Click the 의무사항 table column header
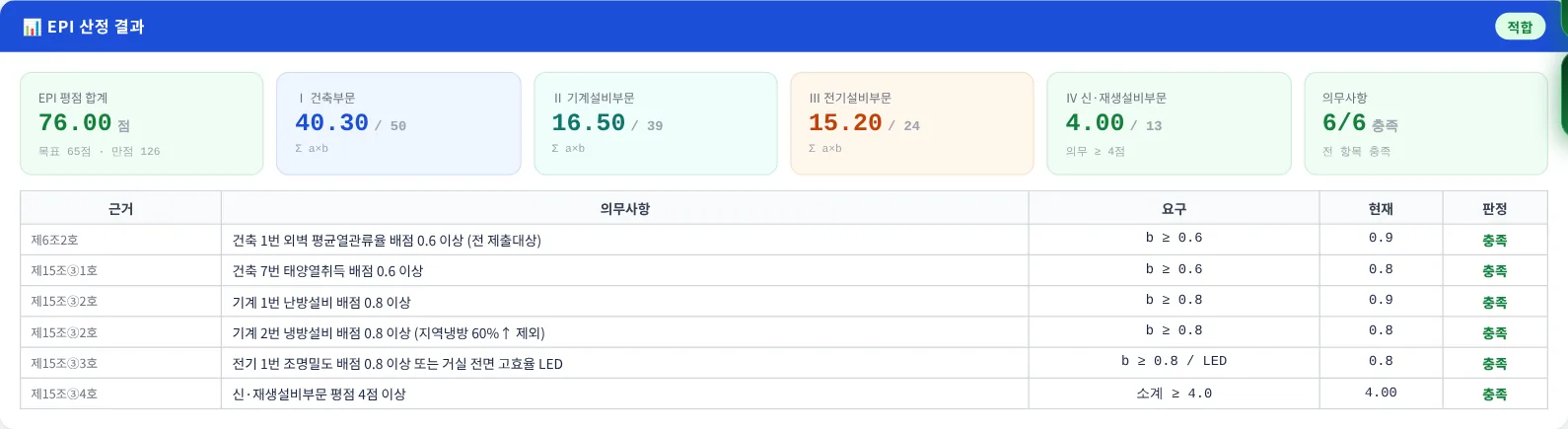Image resolution: width=1568 pixels, height=429 pixels. 625,209
